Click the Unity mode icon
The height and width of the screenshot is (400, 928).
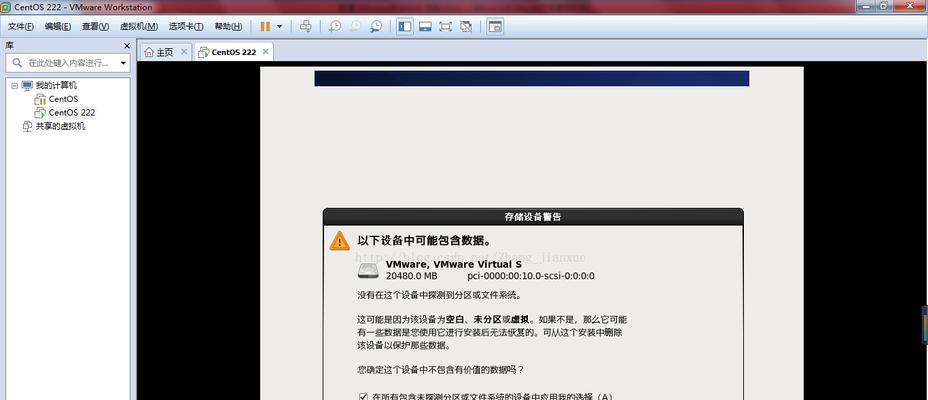point(466,27)
